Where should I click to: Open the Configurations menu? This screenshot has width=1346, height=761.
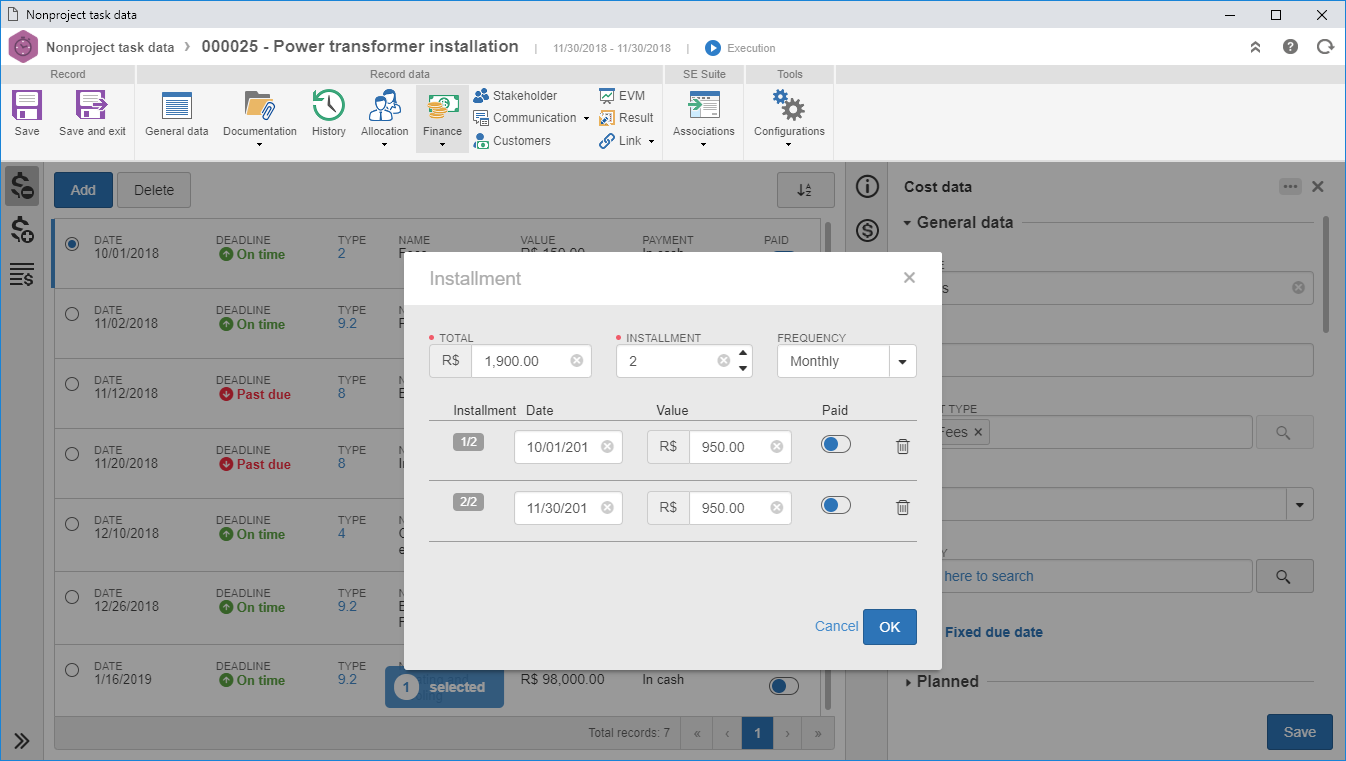coord(789,119)
